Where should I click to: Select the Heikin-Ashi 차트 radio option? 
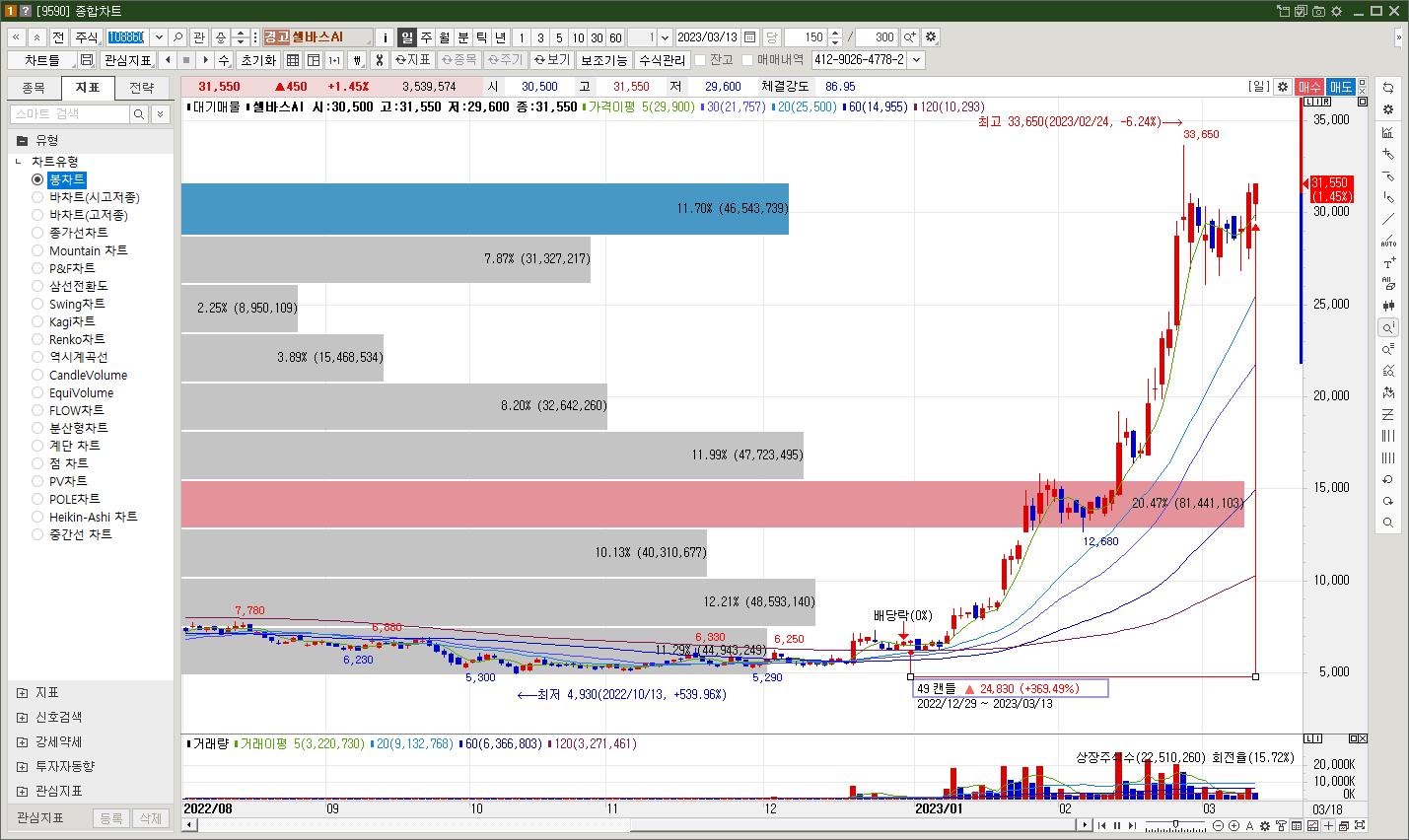[37, 517]
